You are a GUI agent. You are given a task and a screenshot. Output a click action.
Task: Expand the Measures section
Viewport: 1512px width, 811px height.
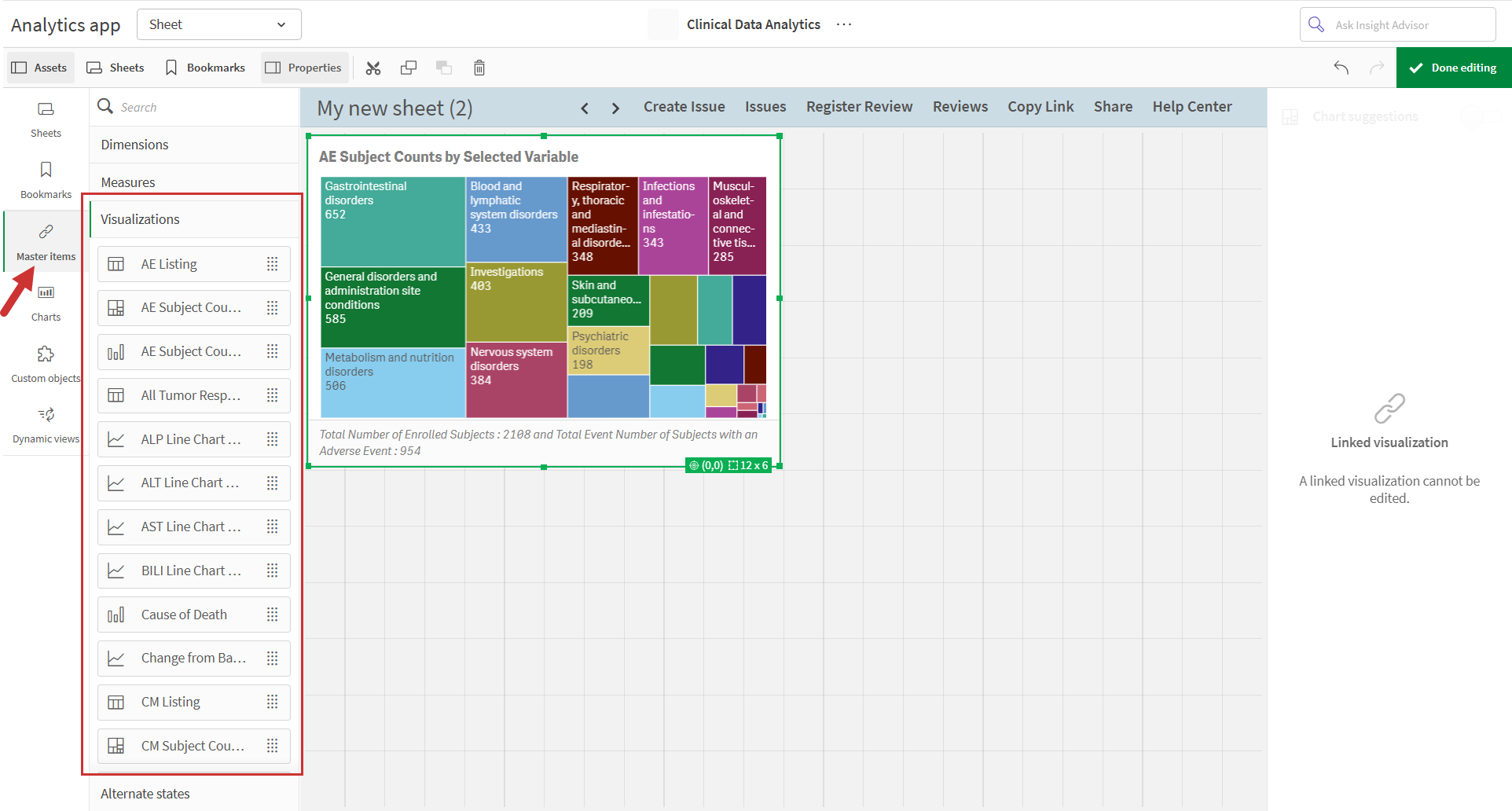(194, 182)
